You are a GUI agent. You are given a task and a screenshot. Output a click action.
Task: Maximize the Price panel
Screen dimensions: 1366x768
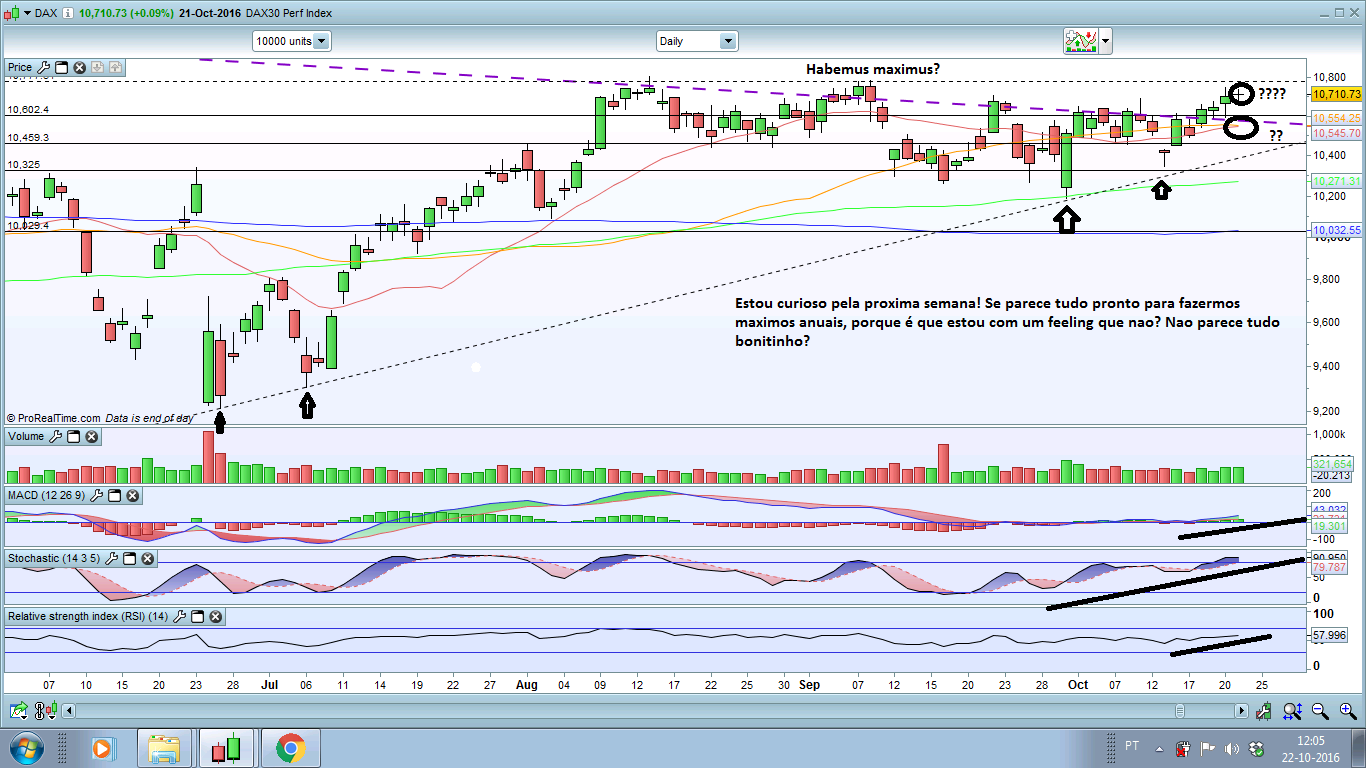(x=61, y=68)
